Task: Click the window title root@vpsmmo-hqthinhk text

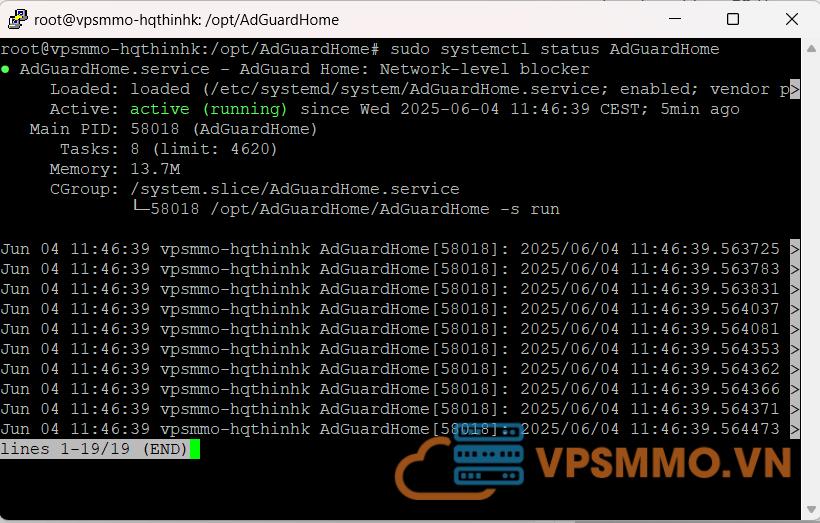Action: click(x=186, y=19)
